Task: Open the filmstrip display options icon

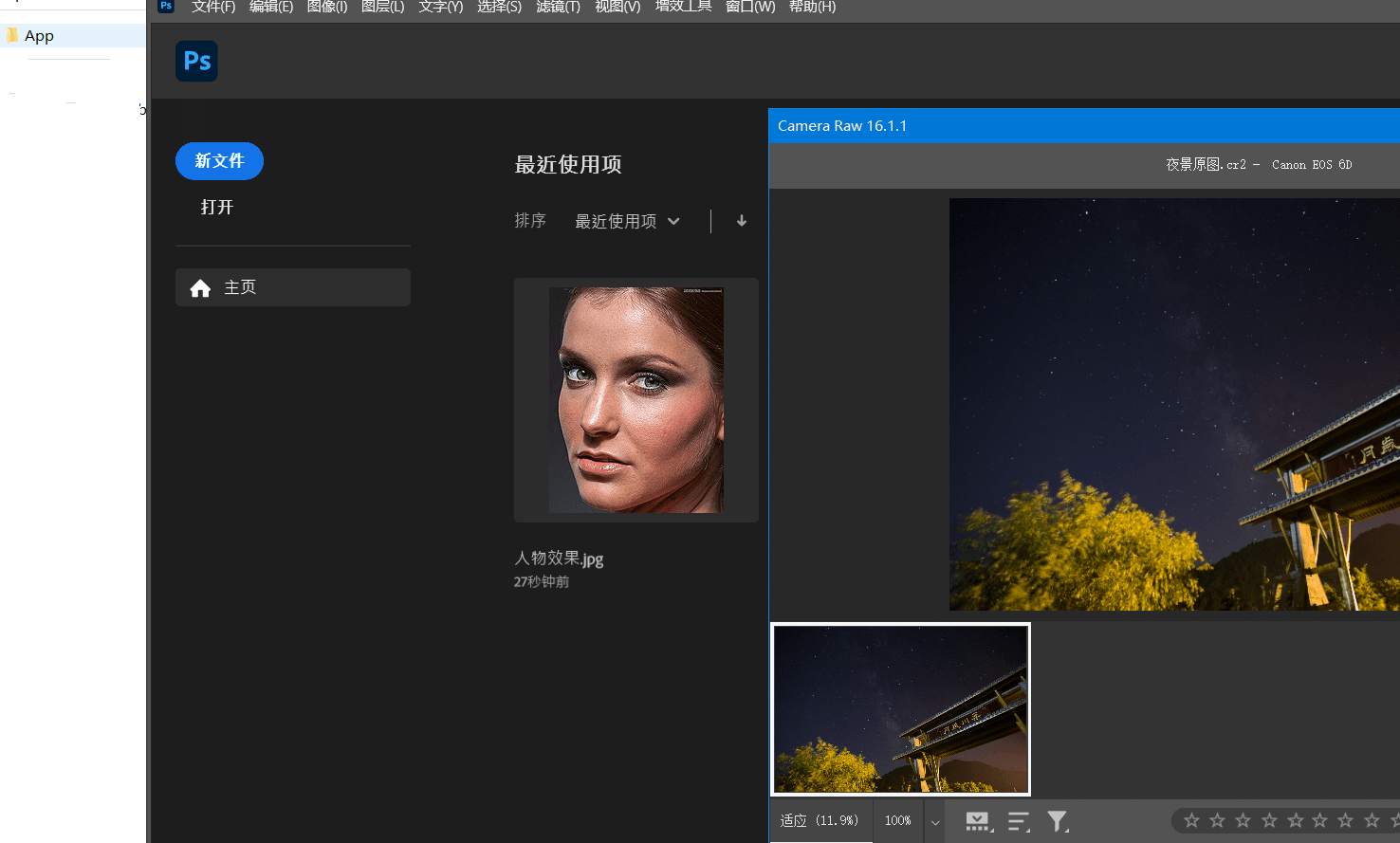Action: [x=978, y=821]
